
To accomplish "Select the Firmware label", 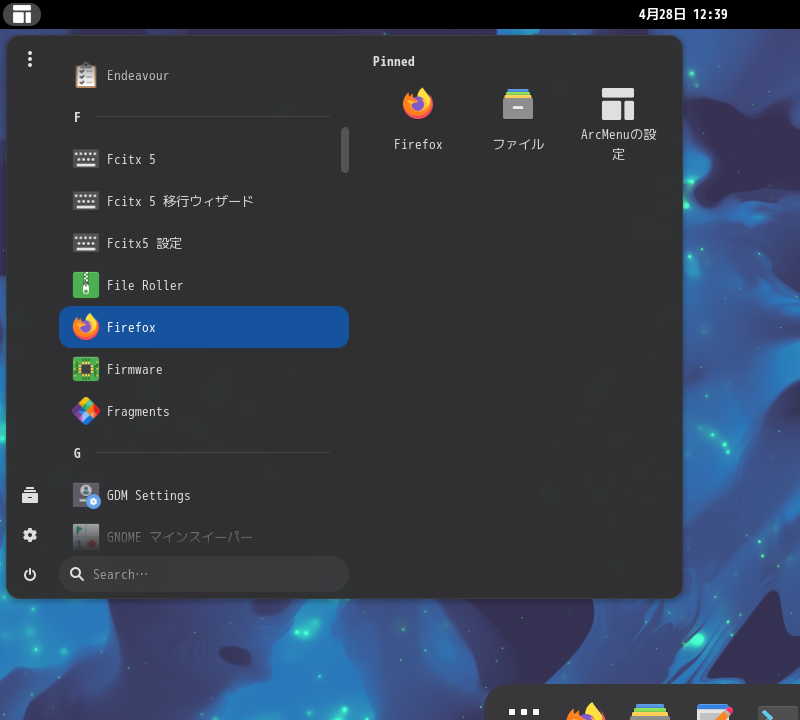I will click(x=135, y=369).
